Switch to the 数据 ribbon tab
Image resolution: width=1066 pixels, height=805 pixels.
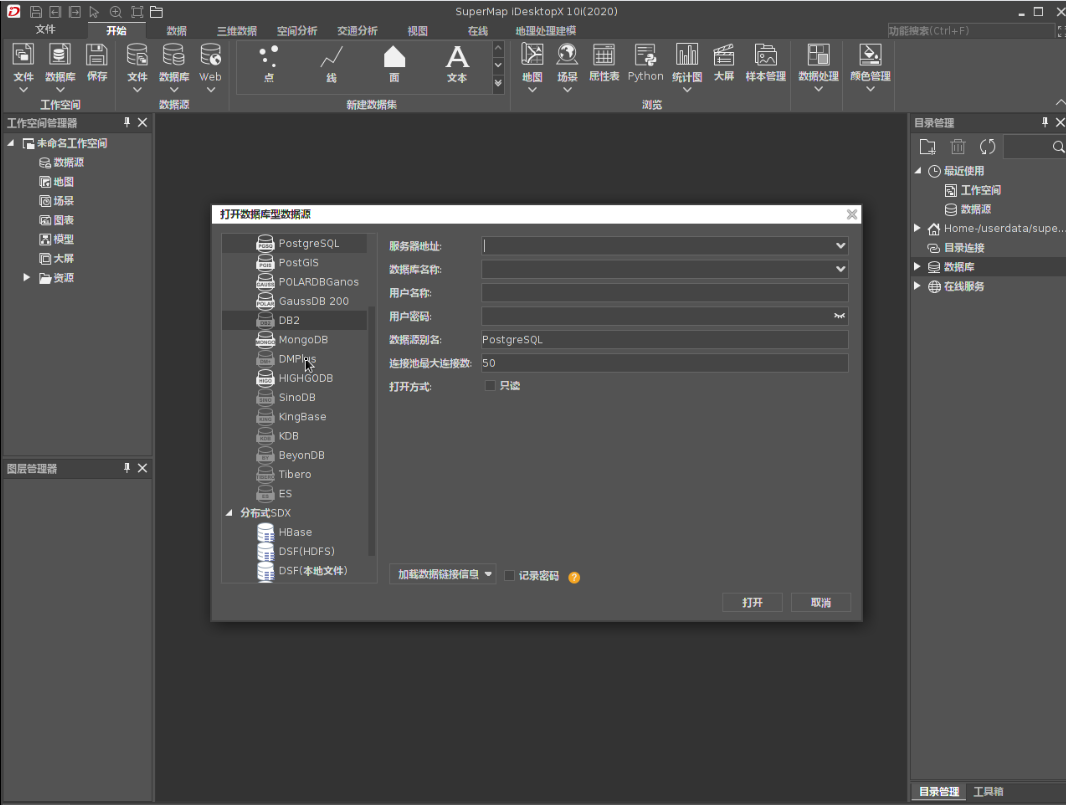(x=177, y=31)
